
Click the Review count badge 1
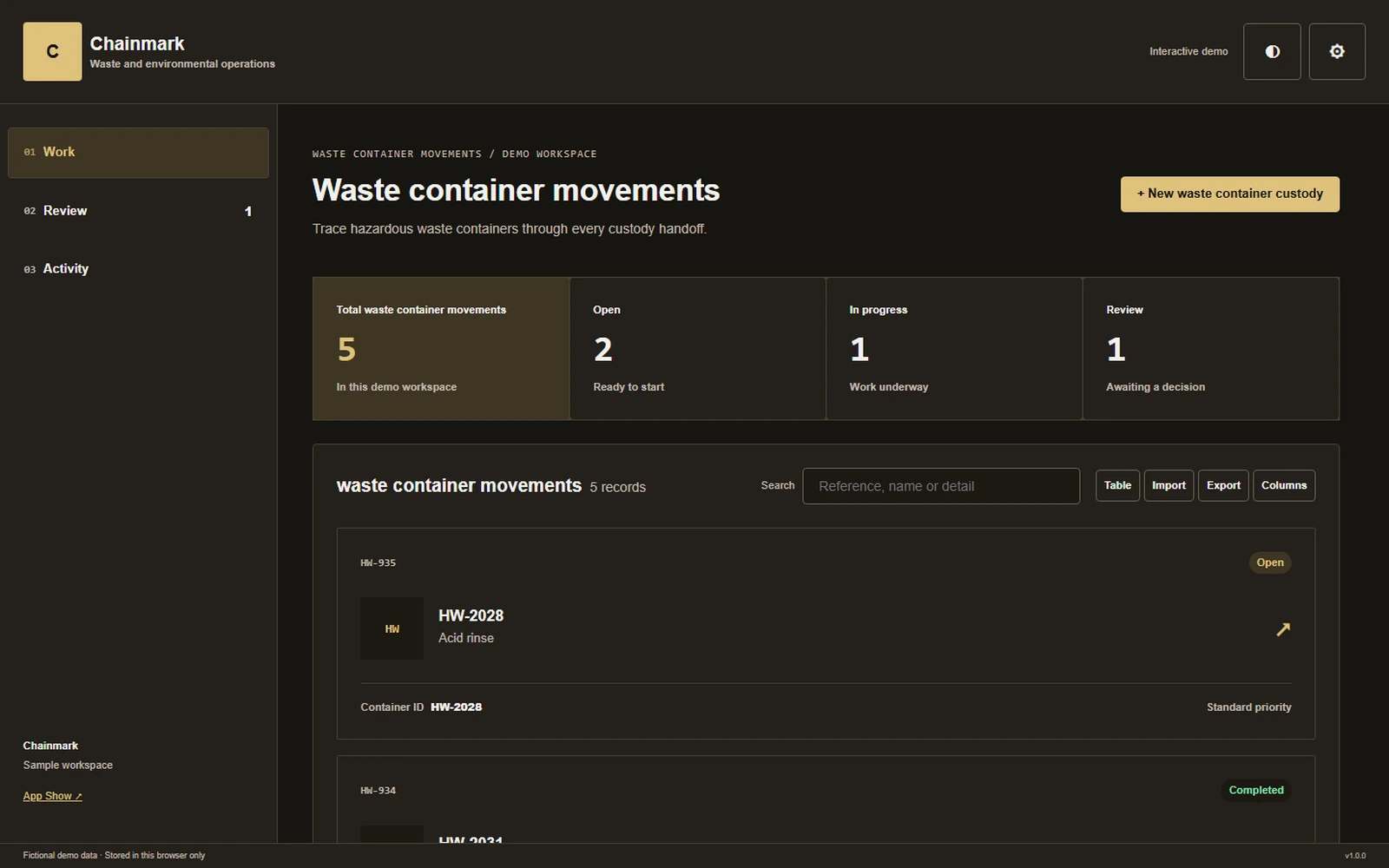tap(248, 211)
